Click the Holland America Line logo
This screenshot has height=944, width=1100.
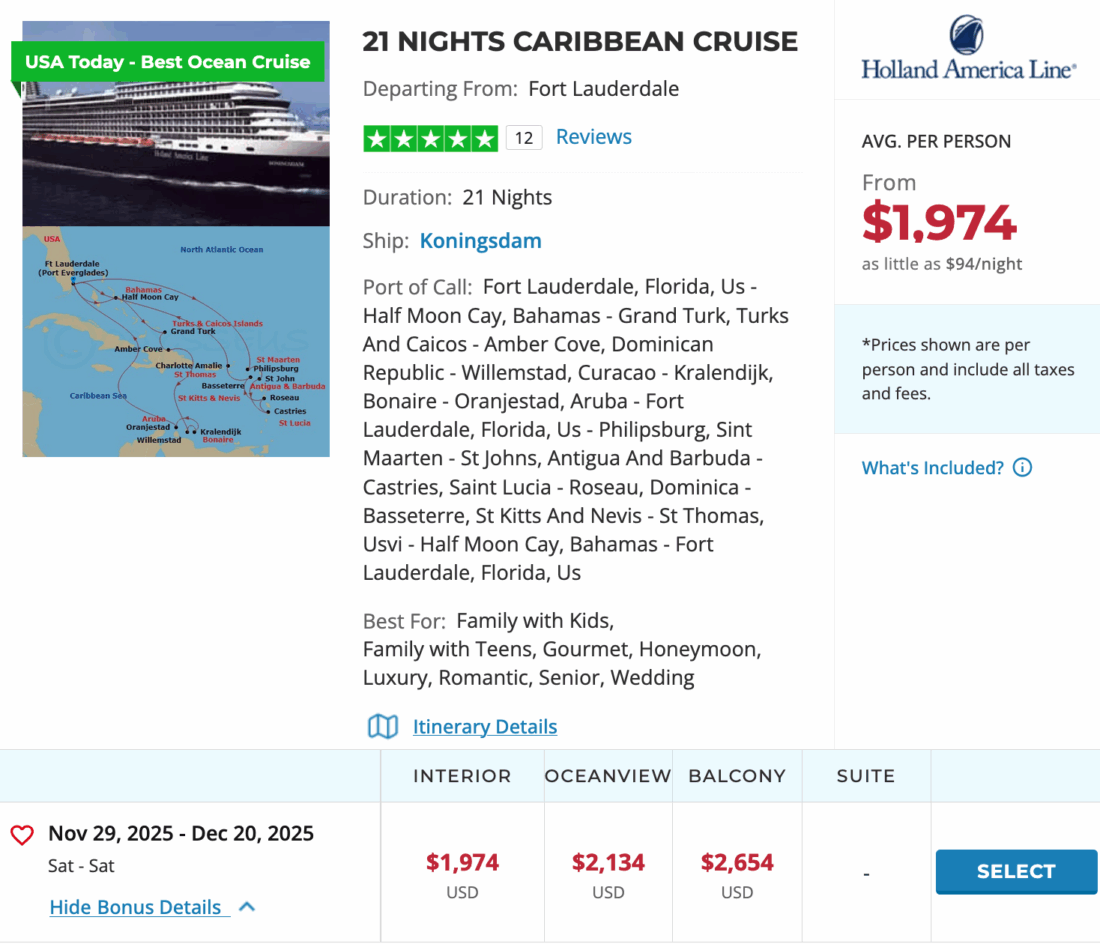click(968, 48)
